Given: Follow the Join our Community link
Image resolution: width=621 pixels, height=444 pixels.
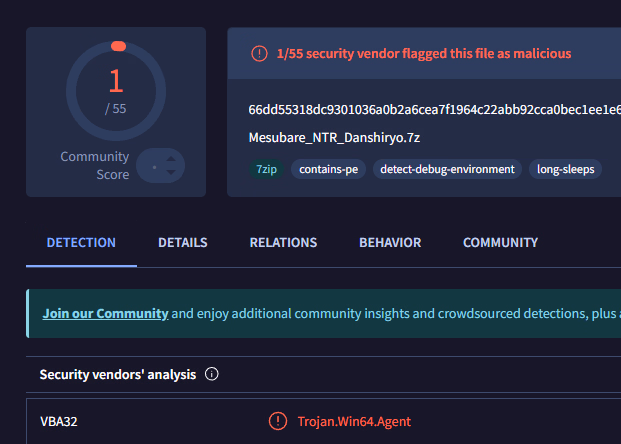Looking at the screenshot, I should pyautogui.click(x=105, y=314).
